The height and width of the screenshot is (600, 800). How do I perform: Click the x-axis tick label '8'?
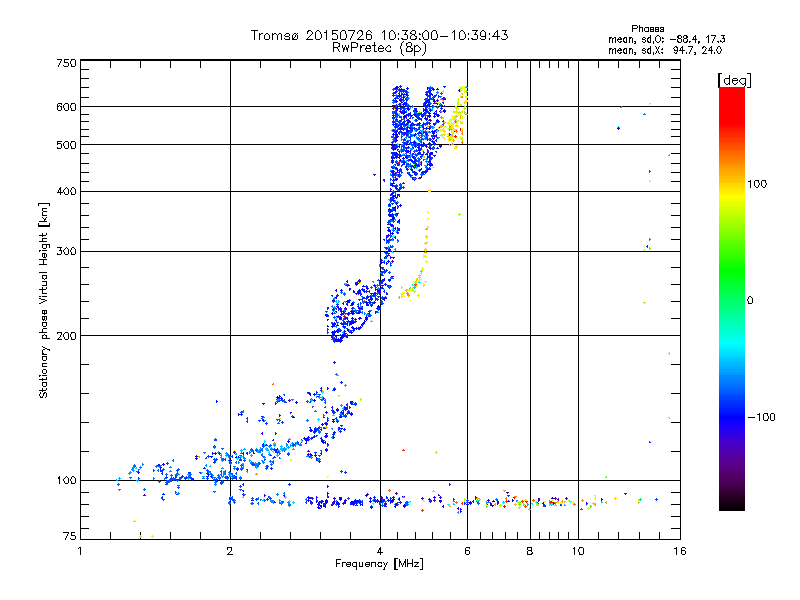point(530,551)
